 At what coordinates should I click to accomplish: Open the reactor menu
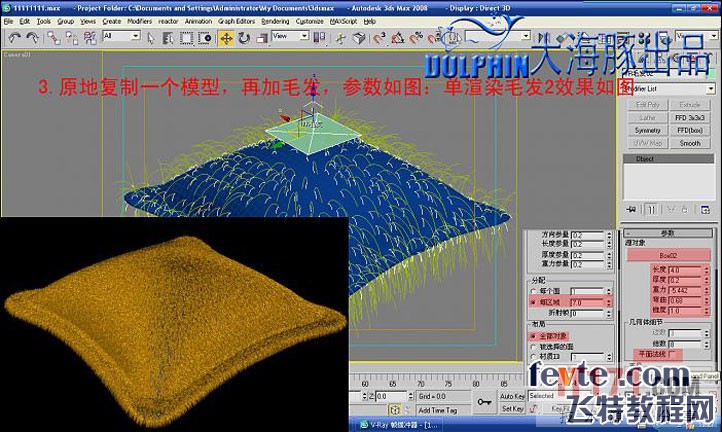click(x=168, y=21)
